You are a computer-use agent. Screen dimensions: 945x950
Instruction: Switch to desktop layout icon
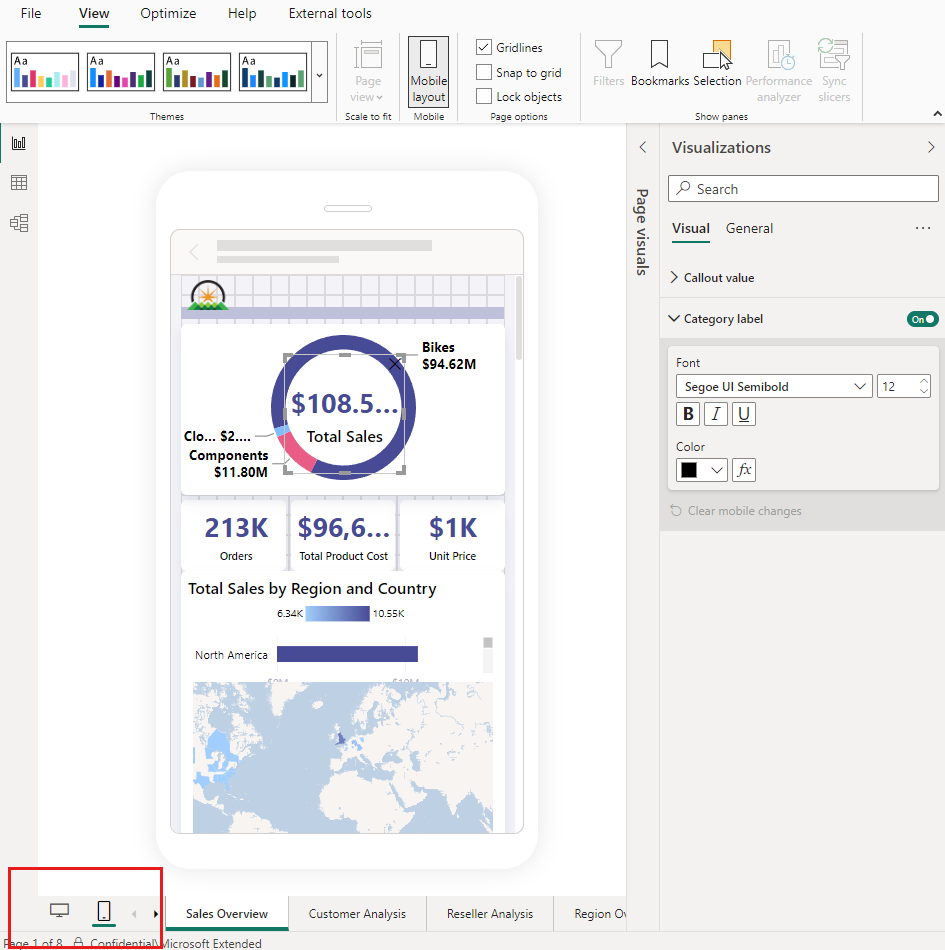pos(60,910)
